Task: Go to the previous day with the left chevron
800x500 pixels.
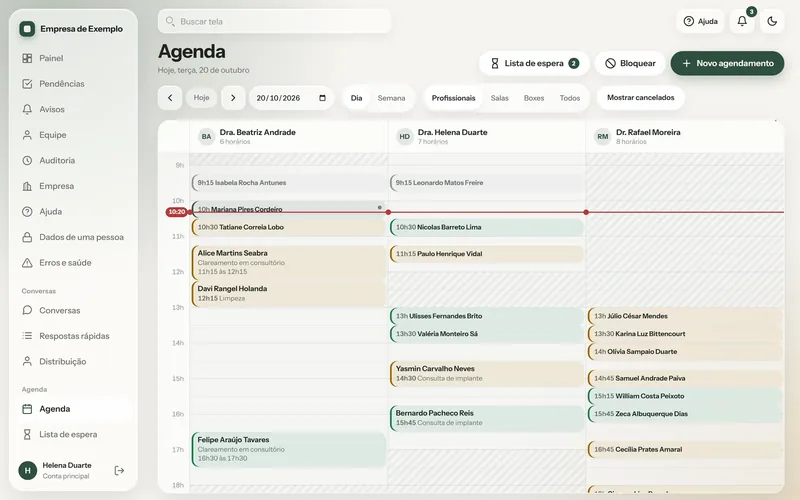Action: click(x=170, y=98)
